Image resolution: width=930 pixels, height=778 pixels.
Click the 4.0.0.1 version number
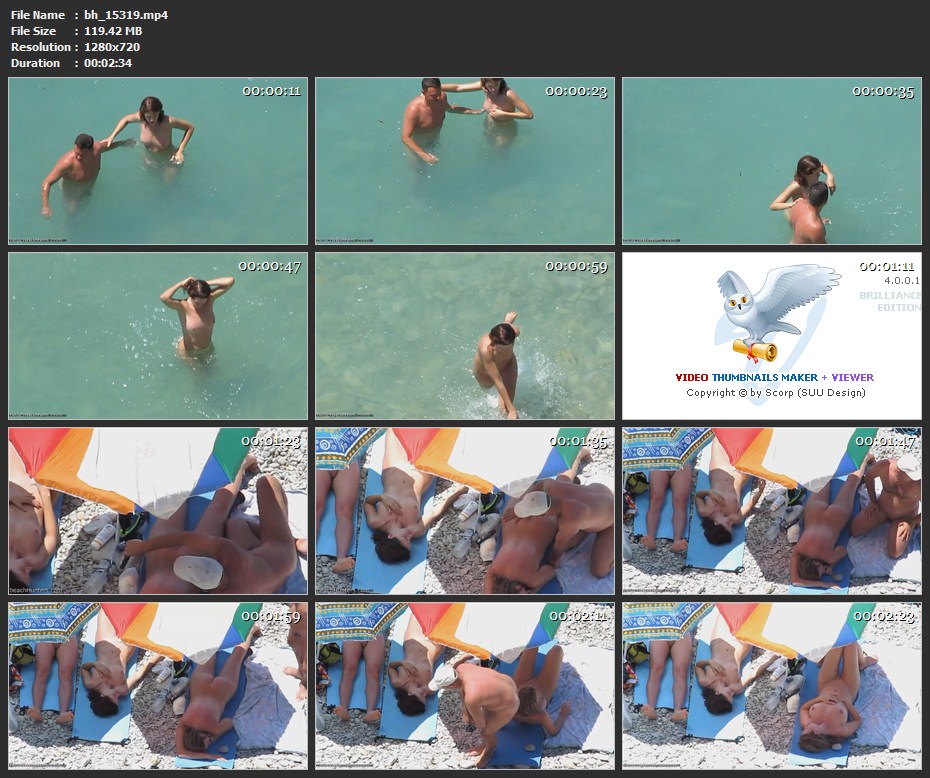point(901,282)
